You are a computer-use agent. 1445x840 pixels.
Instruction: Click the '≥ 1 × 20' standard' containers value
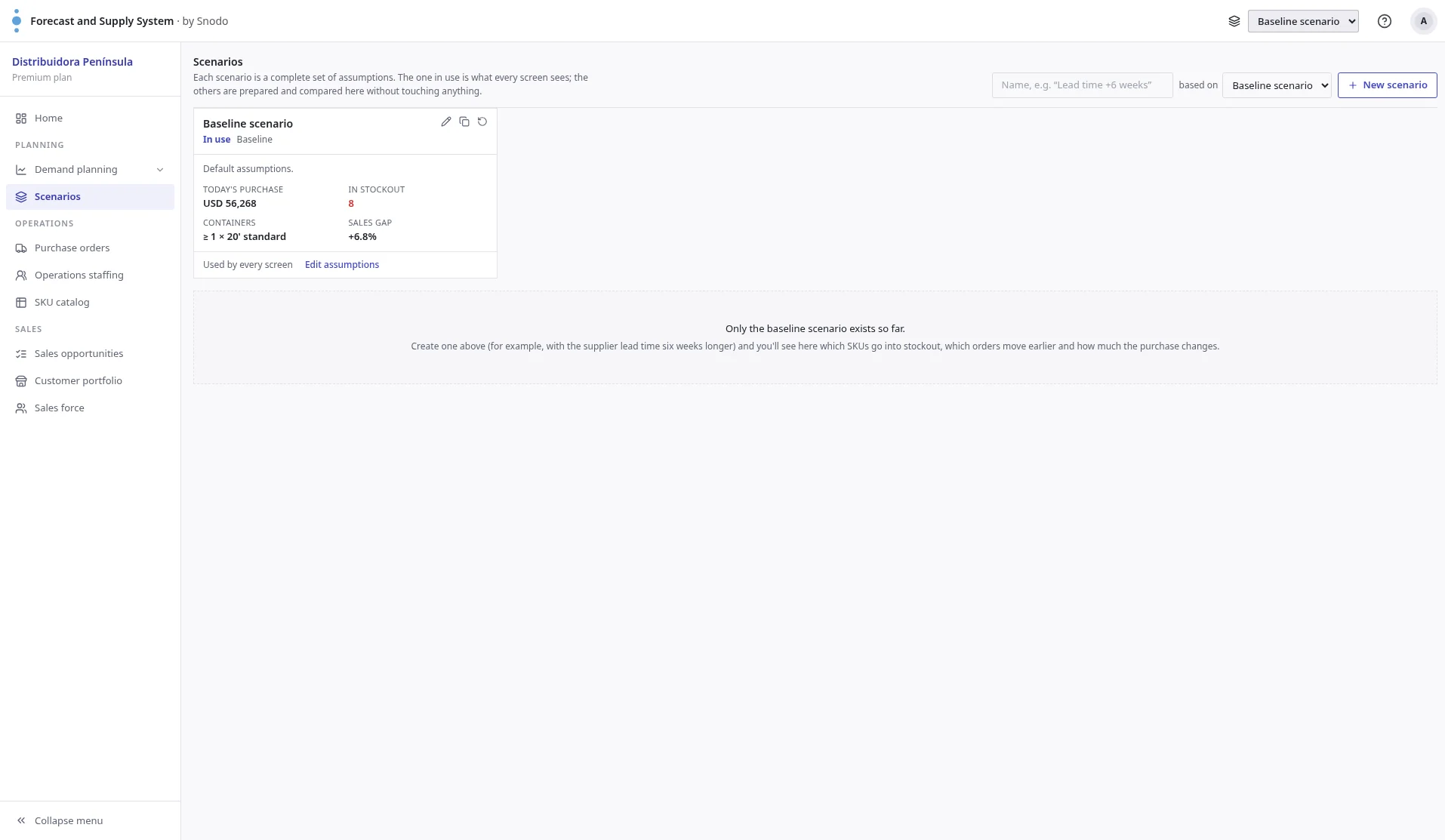(245, 237)
